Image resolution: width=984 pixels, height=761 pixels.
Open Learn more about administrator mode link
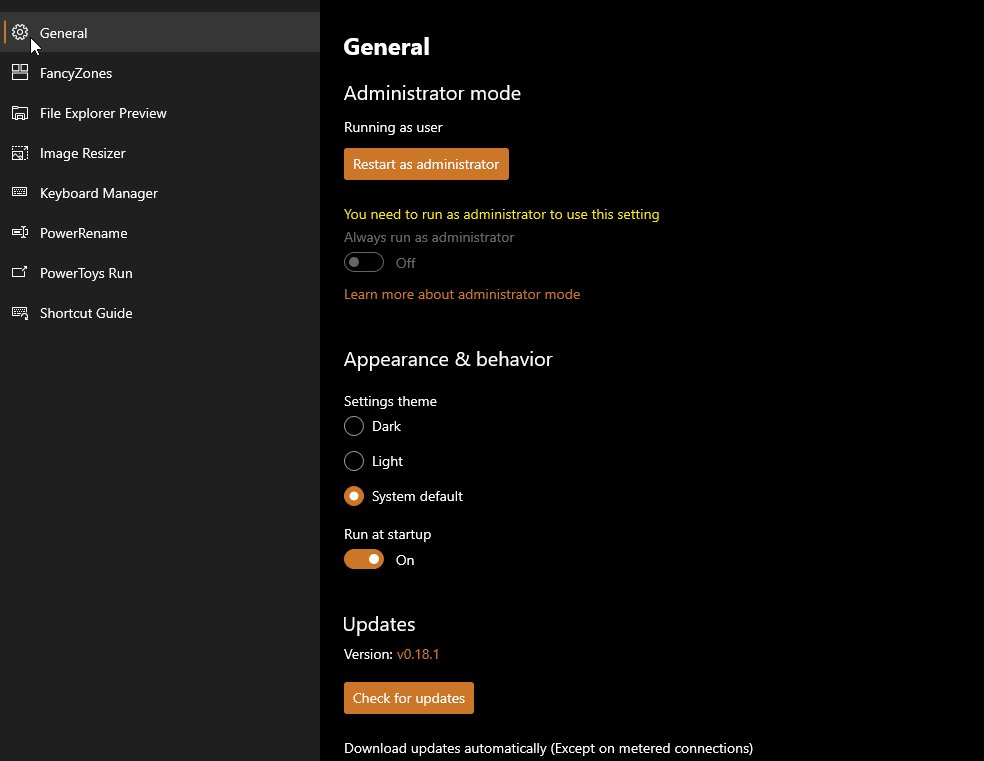coord(462,294)
